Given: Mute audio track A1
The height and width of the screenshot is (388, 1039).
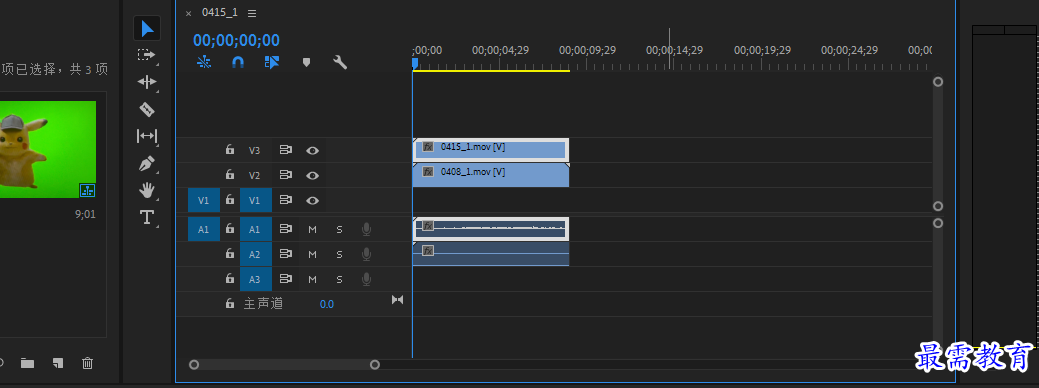Looking at the screenshot, I should coord(313,230).
